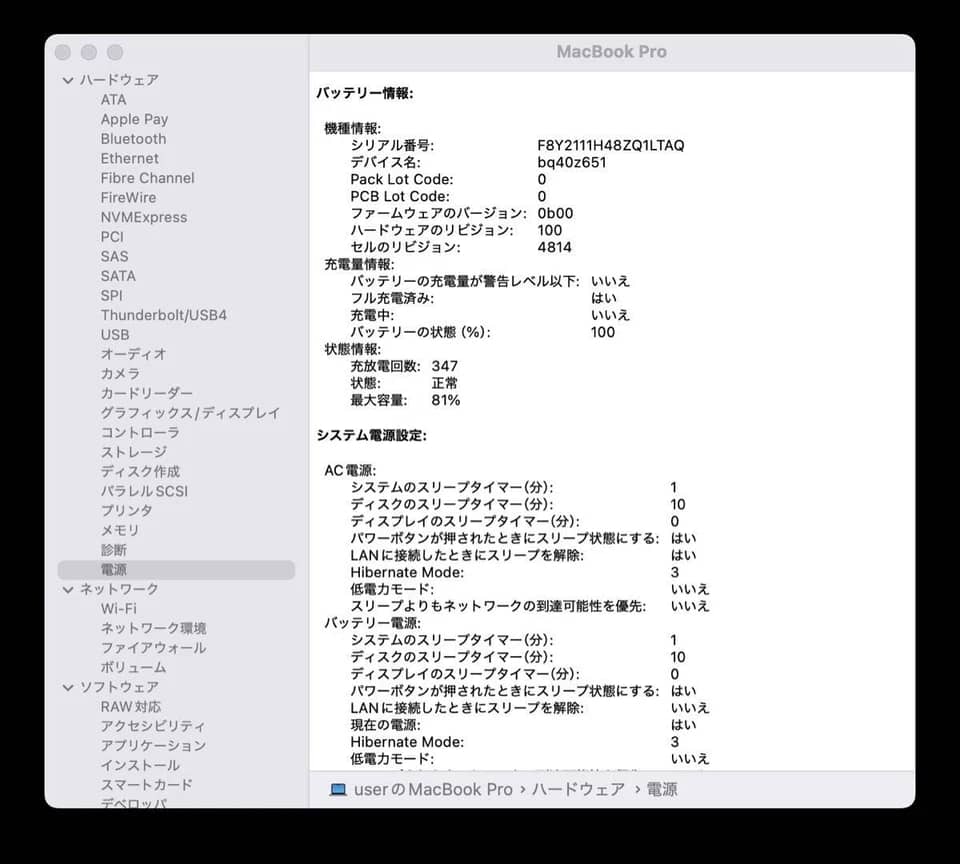960x864 pixels.
Task: Select カメラ in the sidebar
Action: pos(121,374)
